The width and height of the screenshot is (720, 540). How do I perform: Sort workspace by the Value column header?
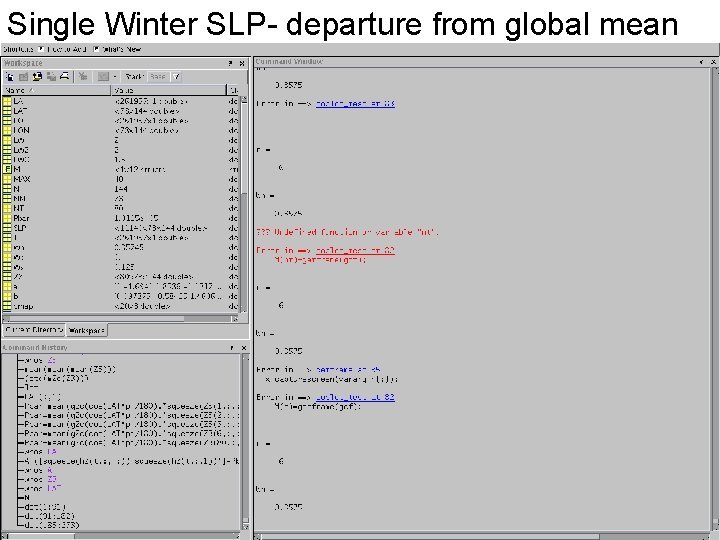pyautogui.click(x=169, y=90)
